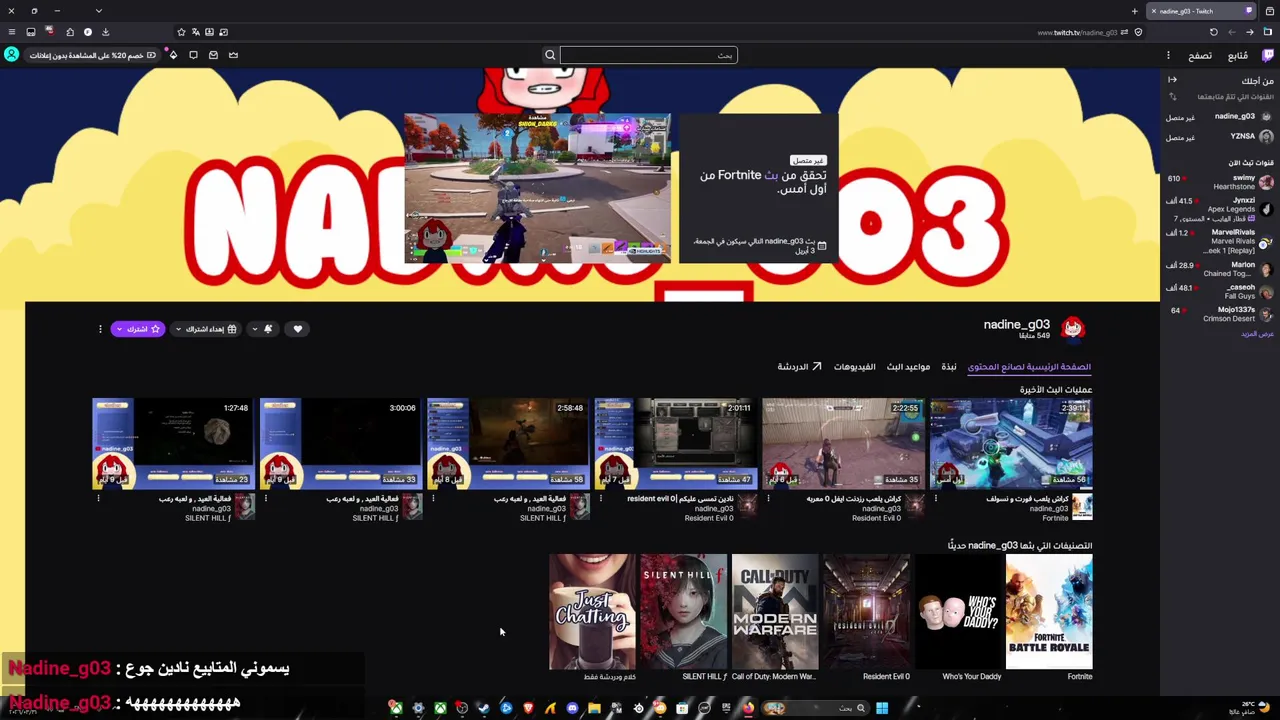Open the 2:58:48 SILENT HILL broadcast thumbnail
The image size is (1280, 720).
pos(508,444)
